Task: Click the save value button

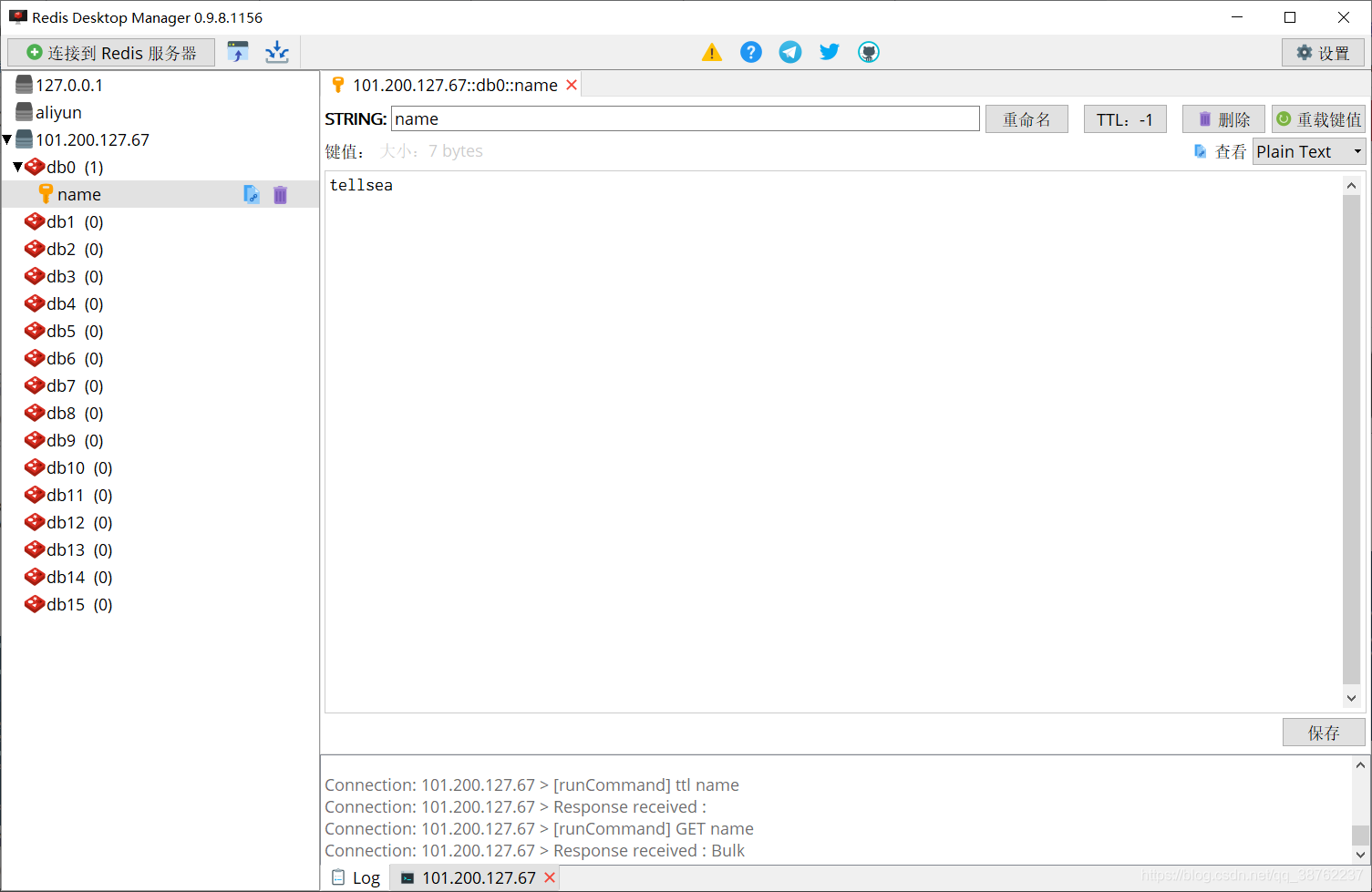Action: (1324, 733)
